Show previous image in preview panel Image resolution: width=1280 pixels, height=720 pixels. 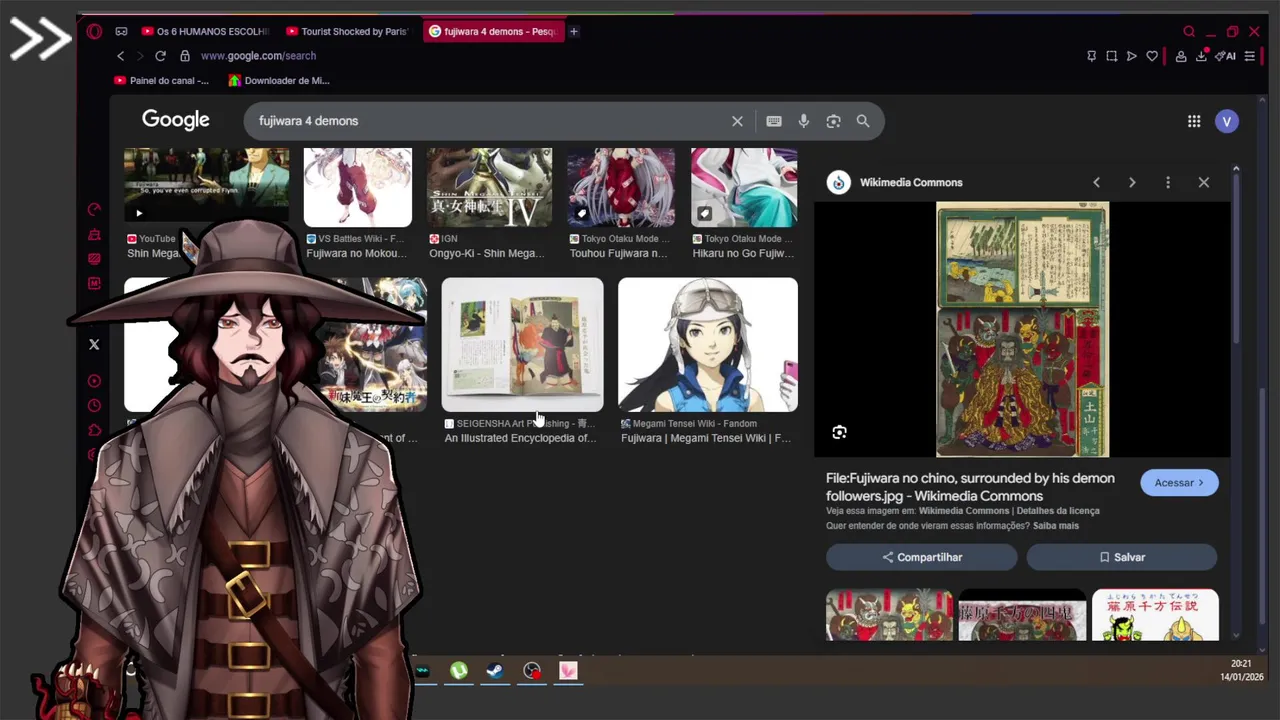1096,182
